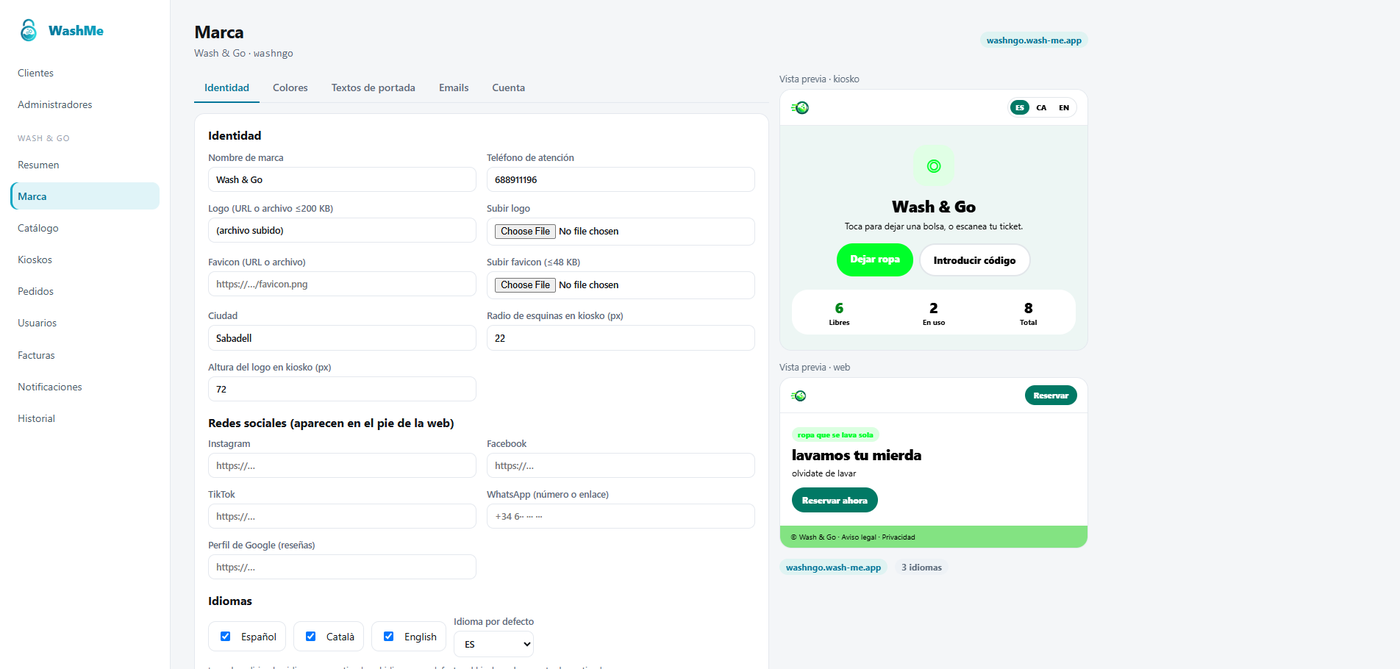
Task: Toggle the English language checkbox
Action: (x=389, y=636)
